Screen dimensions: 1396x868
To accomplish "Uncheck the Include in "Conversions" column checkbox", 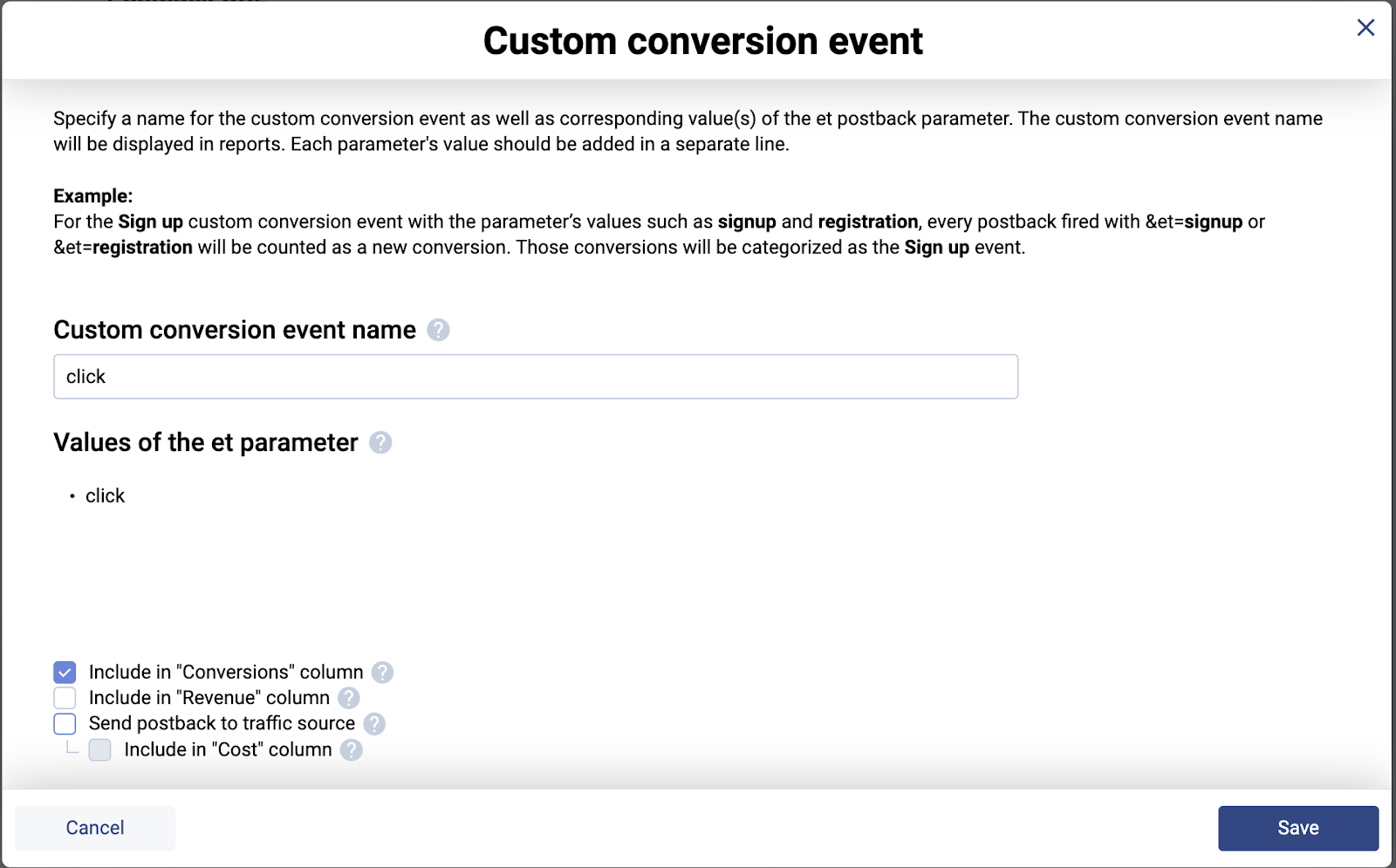I will click(65, 673).
